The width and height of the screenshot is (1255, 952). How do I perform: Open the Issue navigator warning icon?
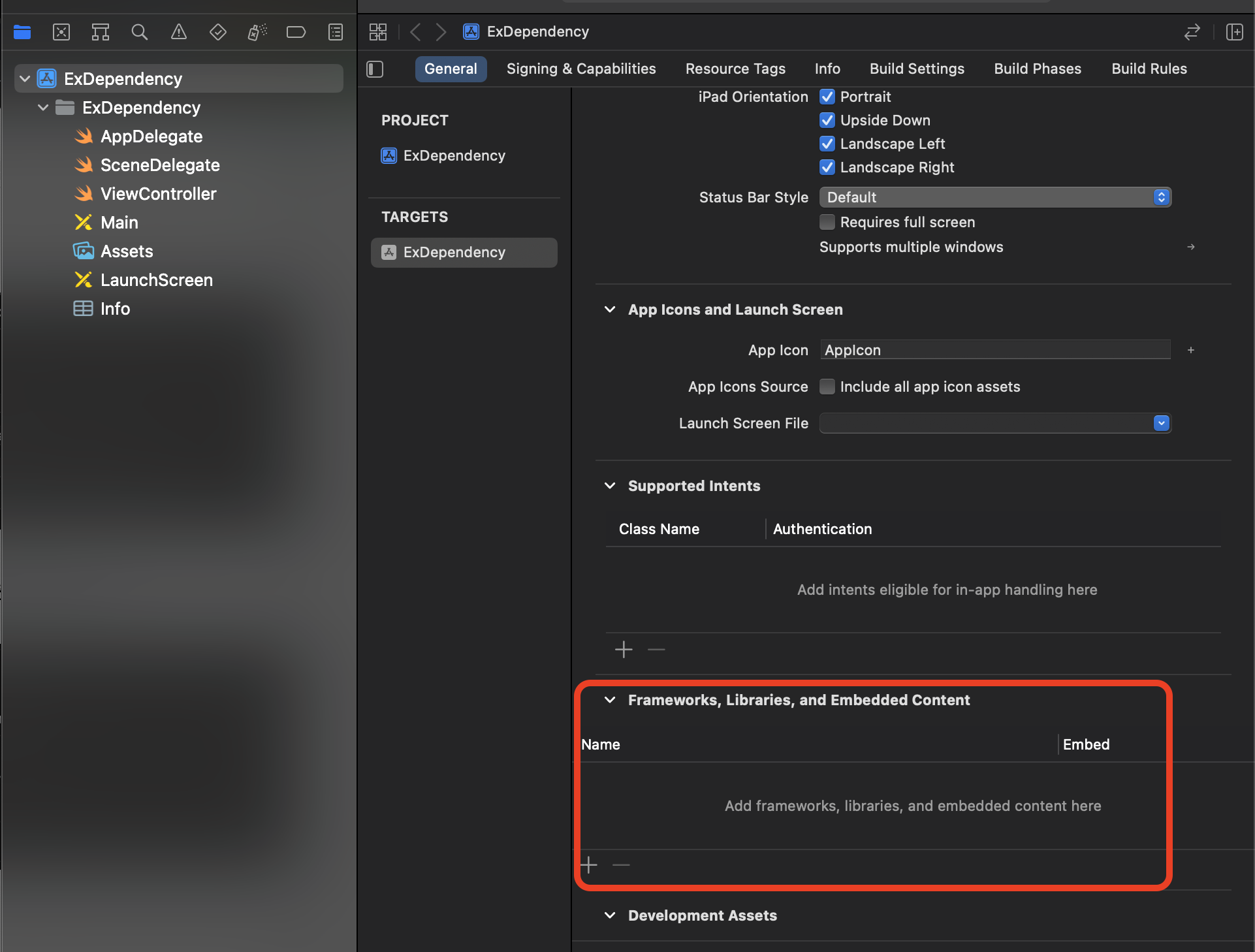178,32
